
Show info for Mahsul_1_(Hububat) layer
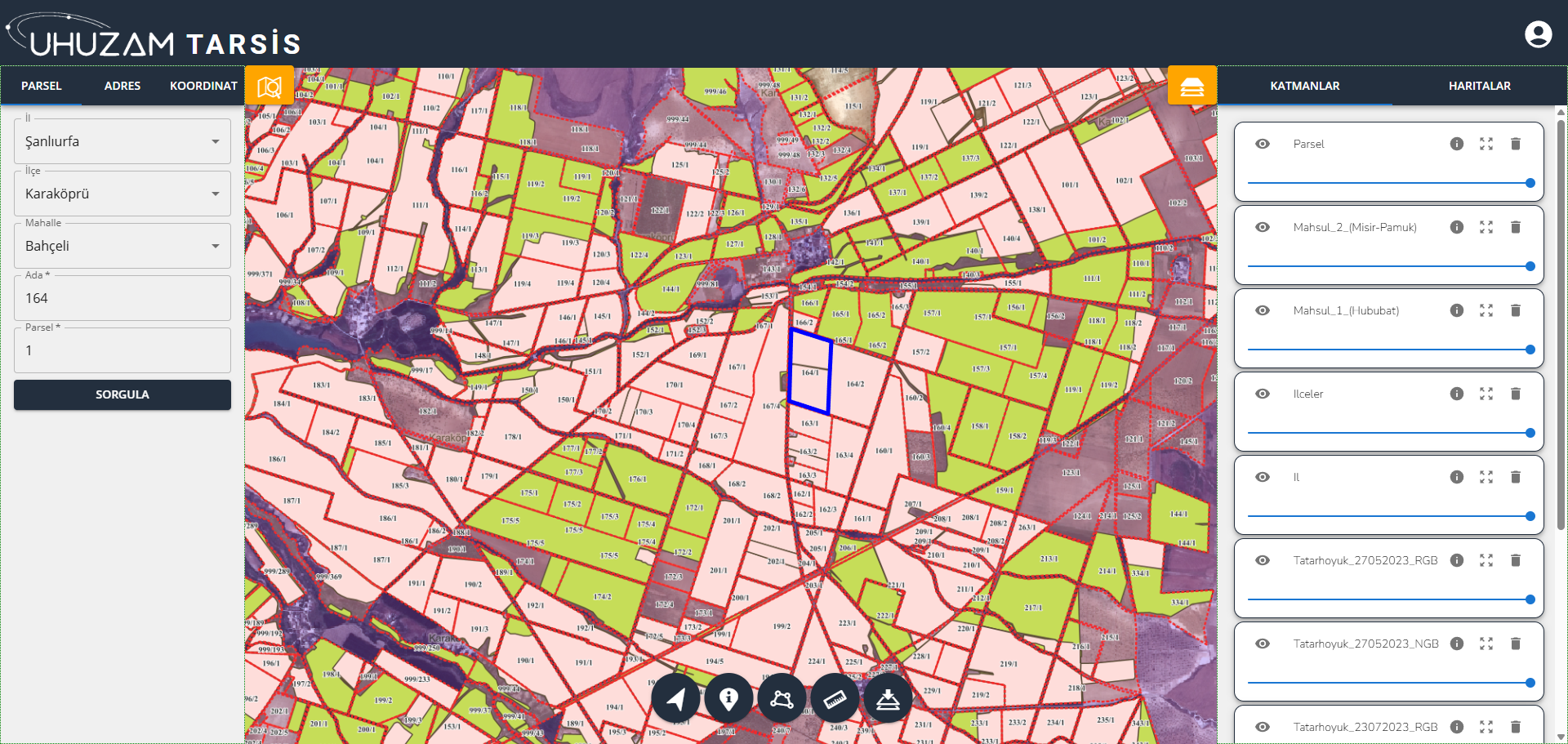1457,310
